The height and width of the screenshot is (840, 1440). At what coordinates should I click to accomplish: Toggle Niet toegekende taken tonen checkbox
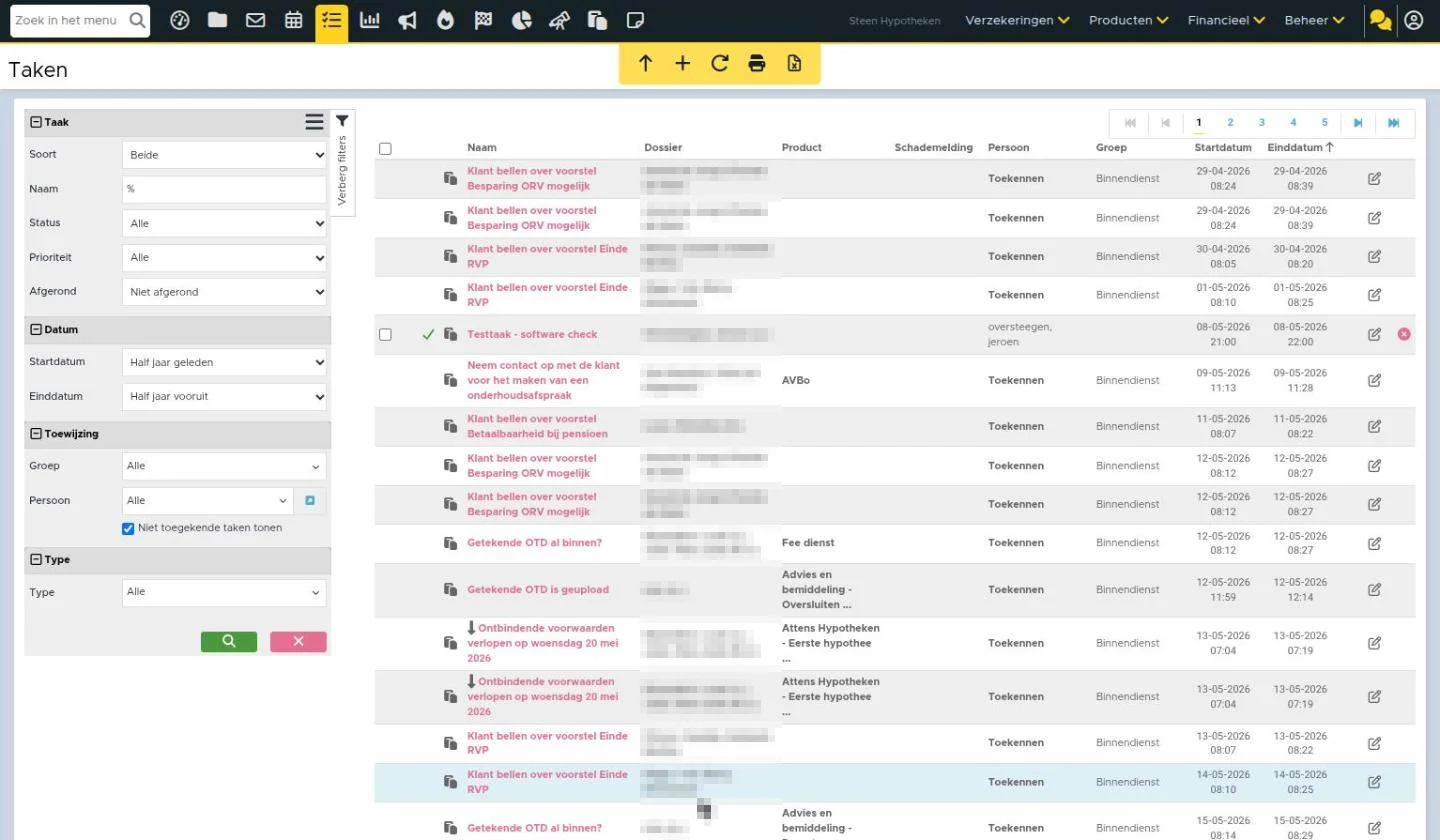coord(128,528)
